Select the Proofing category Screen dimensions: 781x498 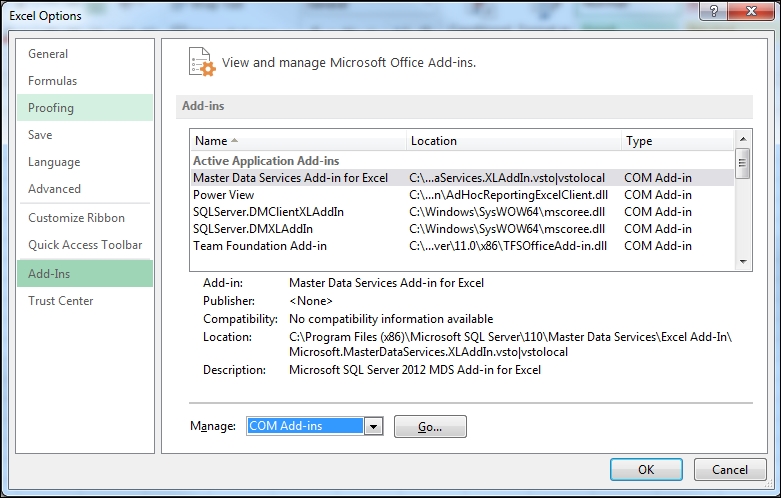pos(85,108)
